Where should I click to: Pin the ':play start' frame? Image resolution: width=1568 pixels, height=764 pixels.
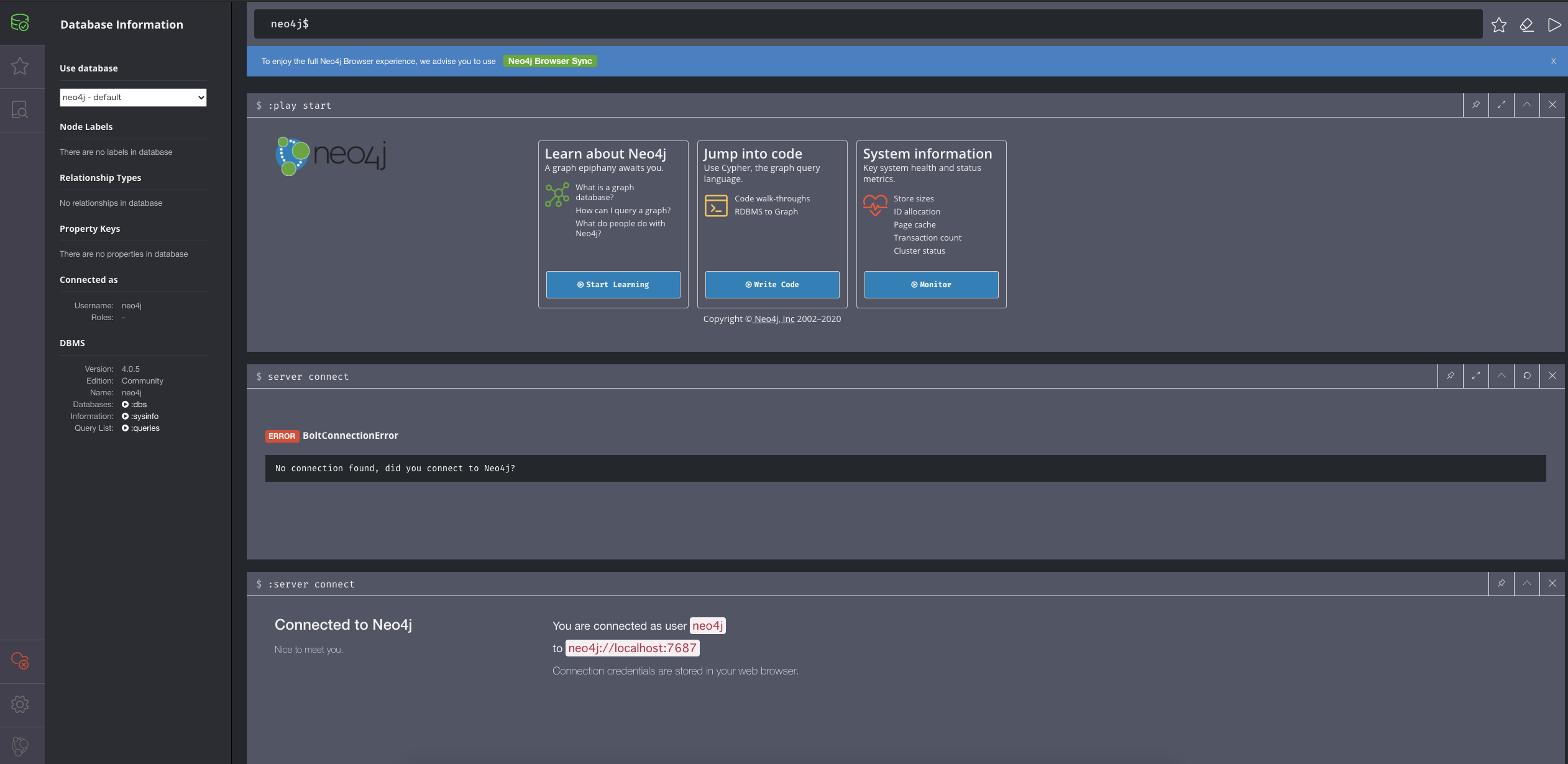1477,105
